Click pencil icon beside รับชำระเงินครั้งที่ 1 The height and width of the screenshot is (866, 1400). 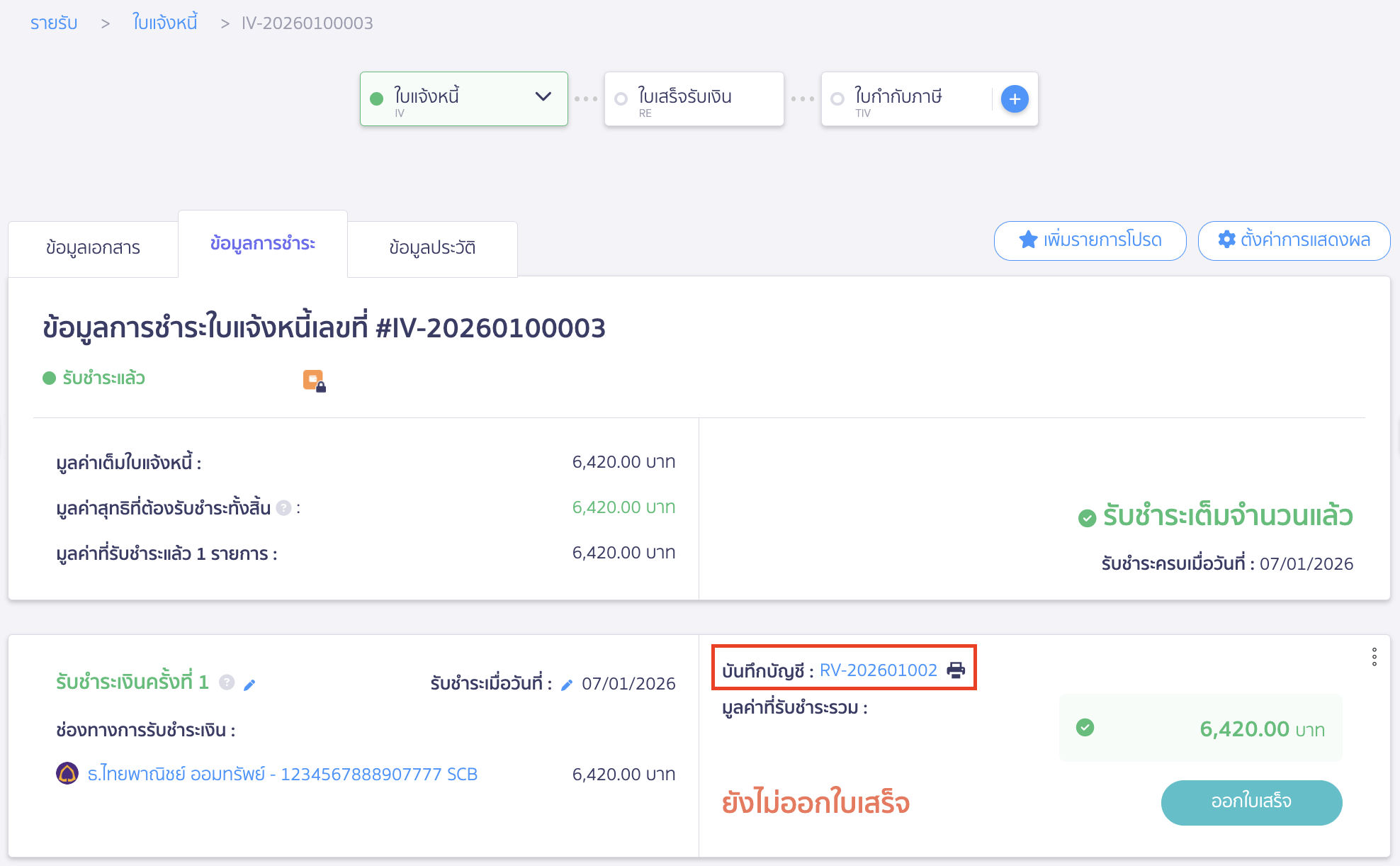(249, 685)
